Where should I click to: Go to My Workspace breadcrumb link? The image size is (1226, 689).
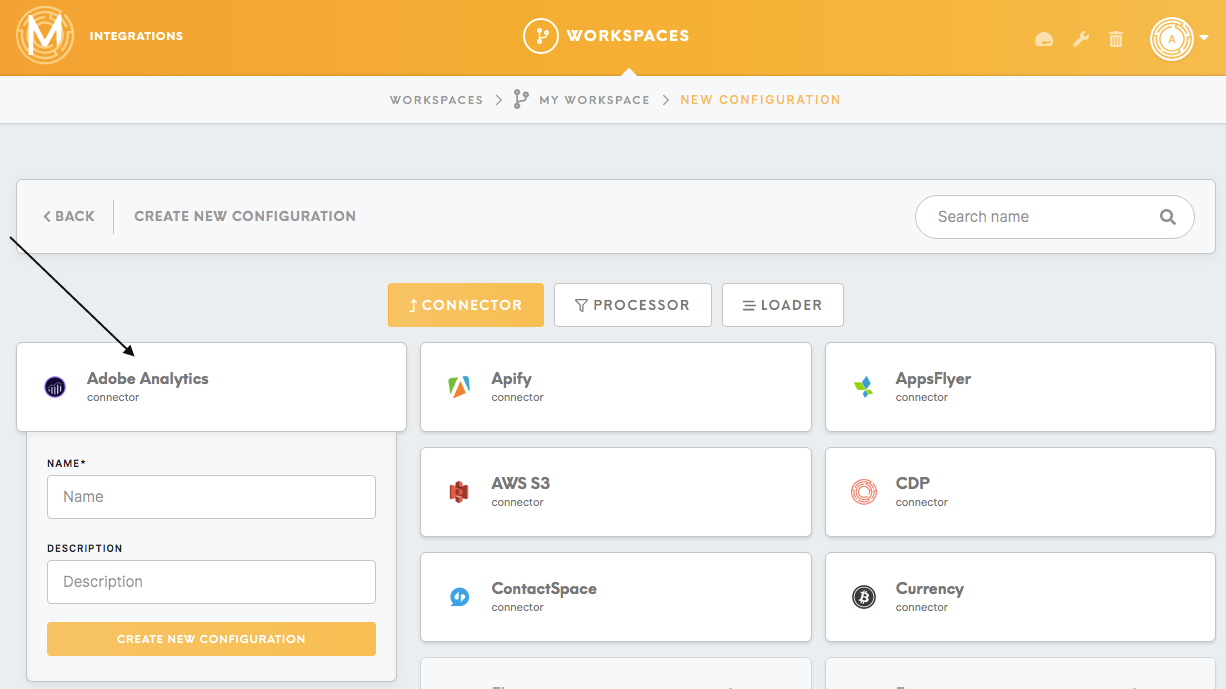[594, 100]
